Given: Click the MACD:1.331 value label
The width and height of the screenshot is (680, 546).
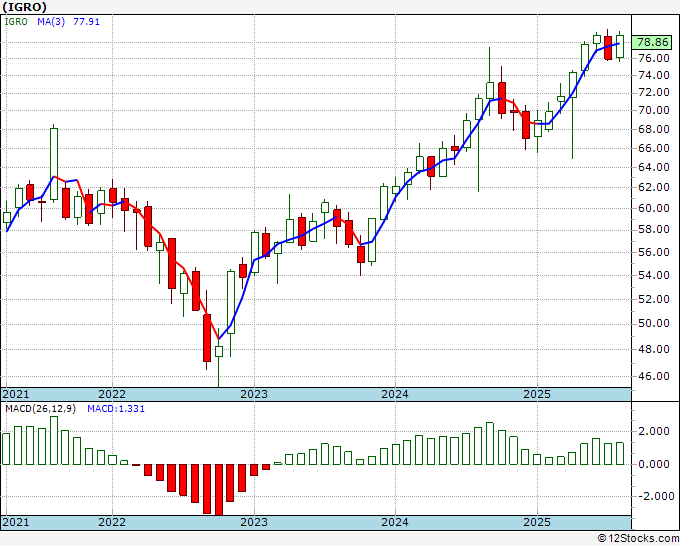Looking at the screenshot, I should tap(116, 409).
